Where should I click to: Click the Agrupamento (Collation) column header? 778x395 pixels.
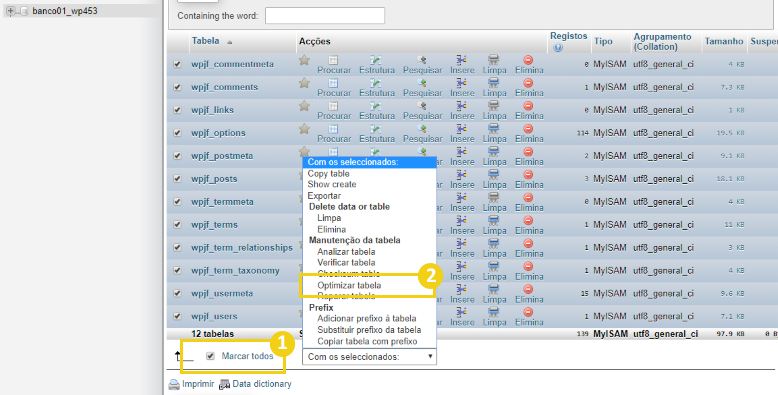pos(662,42)
